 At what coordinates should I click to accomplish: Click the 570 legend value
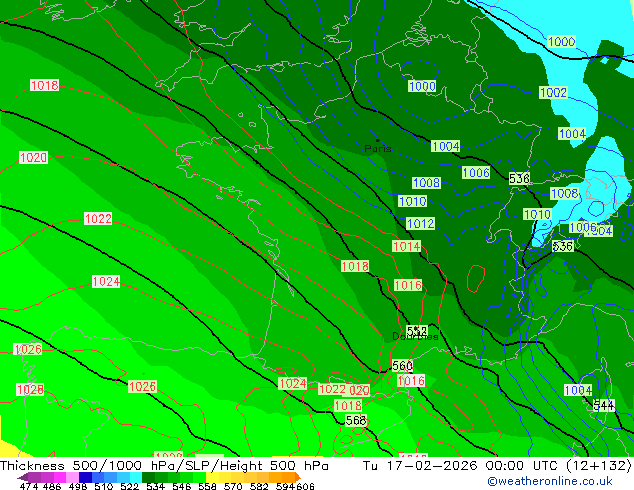pos(233,486)
